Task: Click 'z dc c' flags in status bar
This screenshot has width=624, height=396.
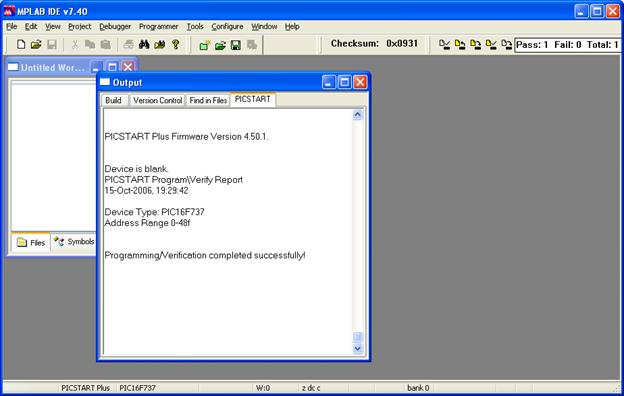Action: pyautogui.click(x=311, y=388)
